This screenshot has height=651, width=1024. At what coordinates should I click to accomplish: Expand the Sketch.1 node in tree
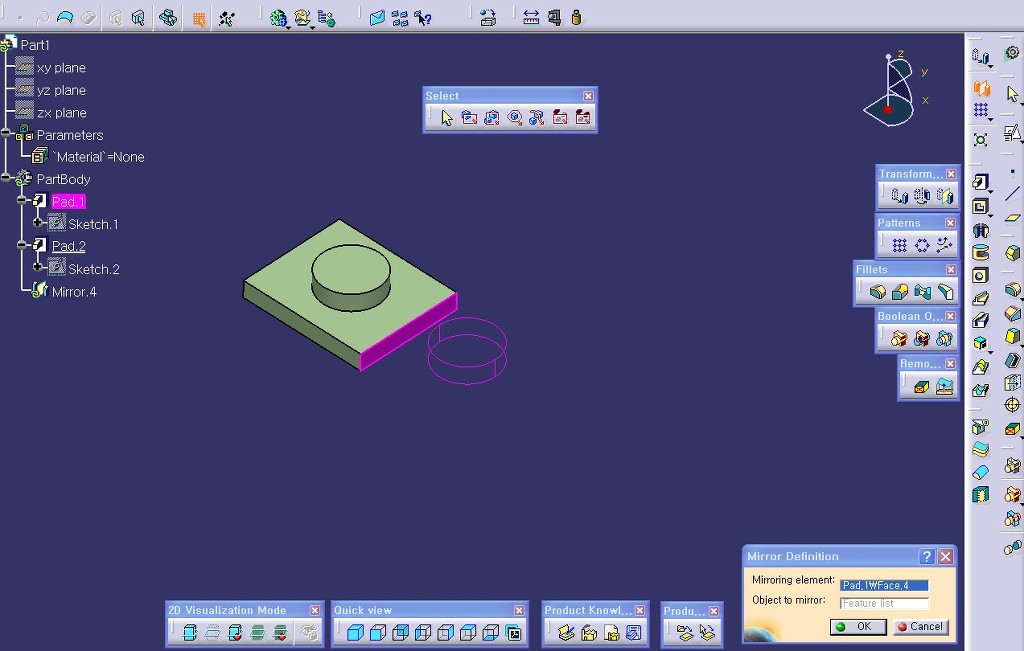click(x=38, y=223)
